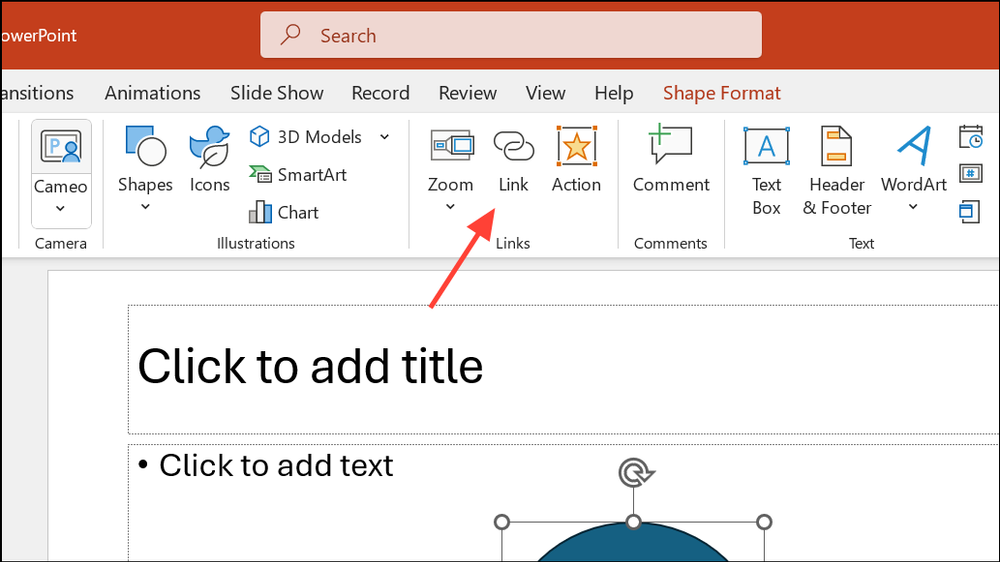Viewport: 1000px width, 562px height.
Task: Click the title placeholder text
Action: pos(310,366)
